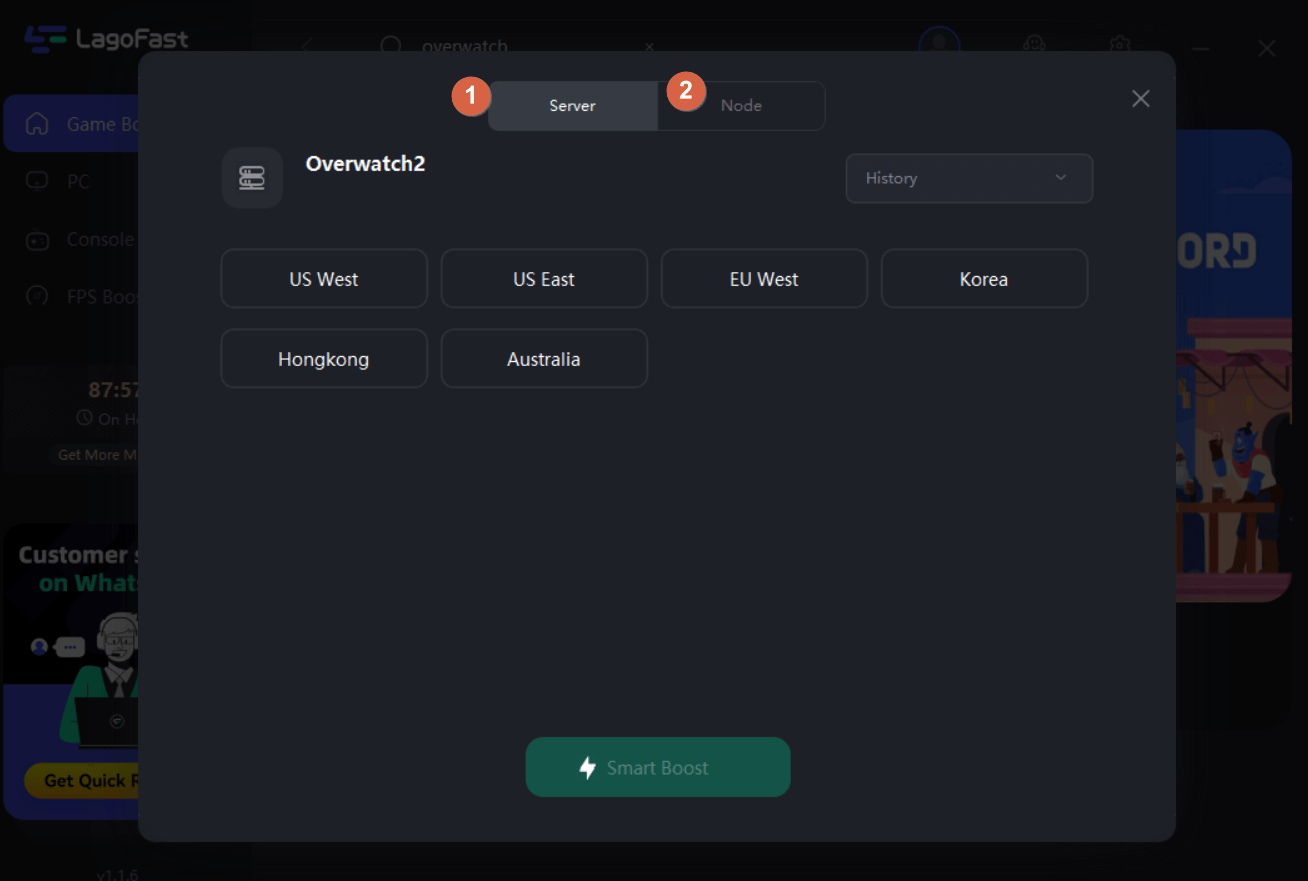This screenshot has width=1308, height=881.
Task: Choose the Australia server
Action: pos(544,359)
